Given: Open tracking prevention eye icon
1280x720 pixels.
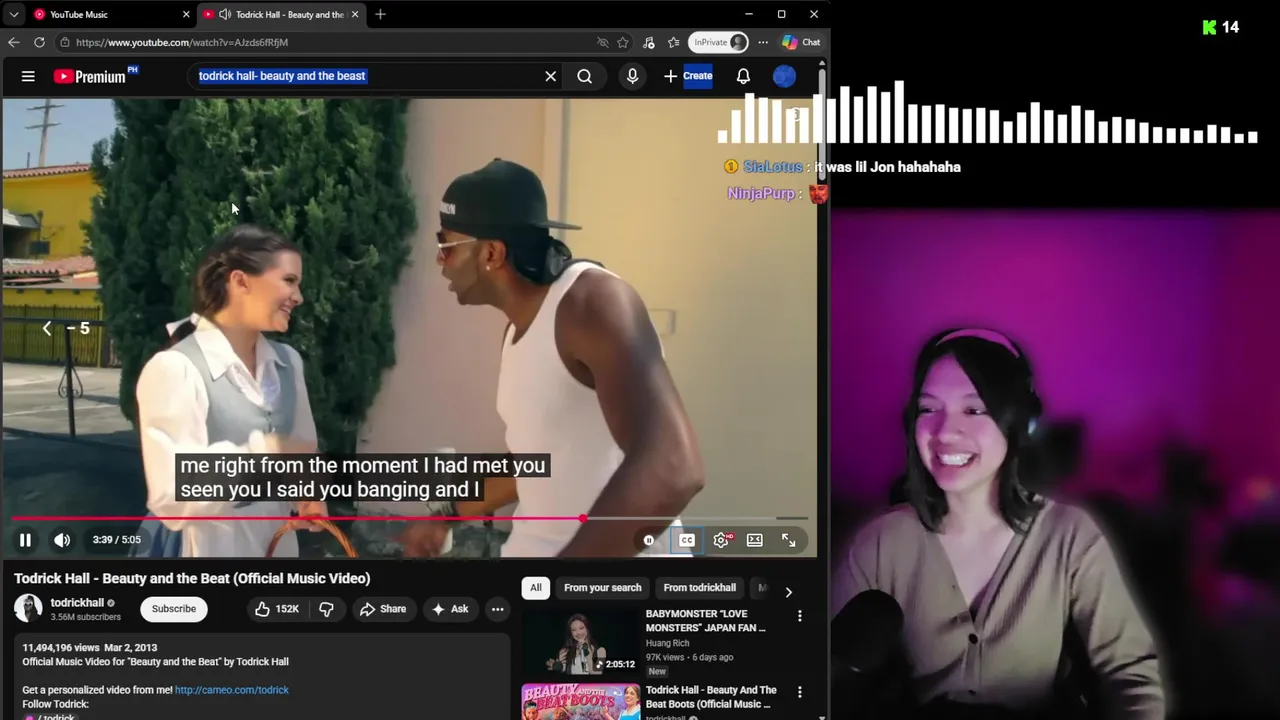Looking at the screenshot, I should [602, 42].
